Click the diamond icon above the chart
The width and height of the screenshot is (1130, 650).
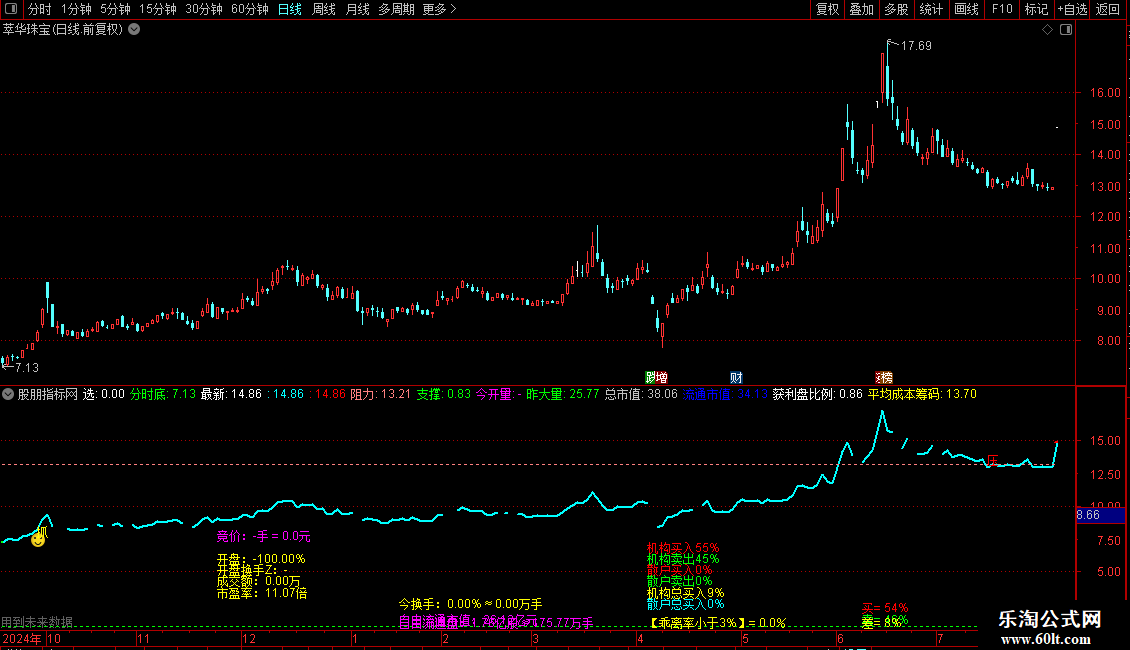click(x=1048, y=30)
